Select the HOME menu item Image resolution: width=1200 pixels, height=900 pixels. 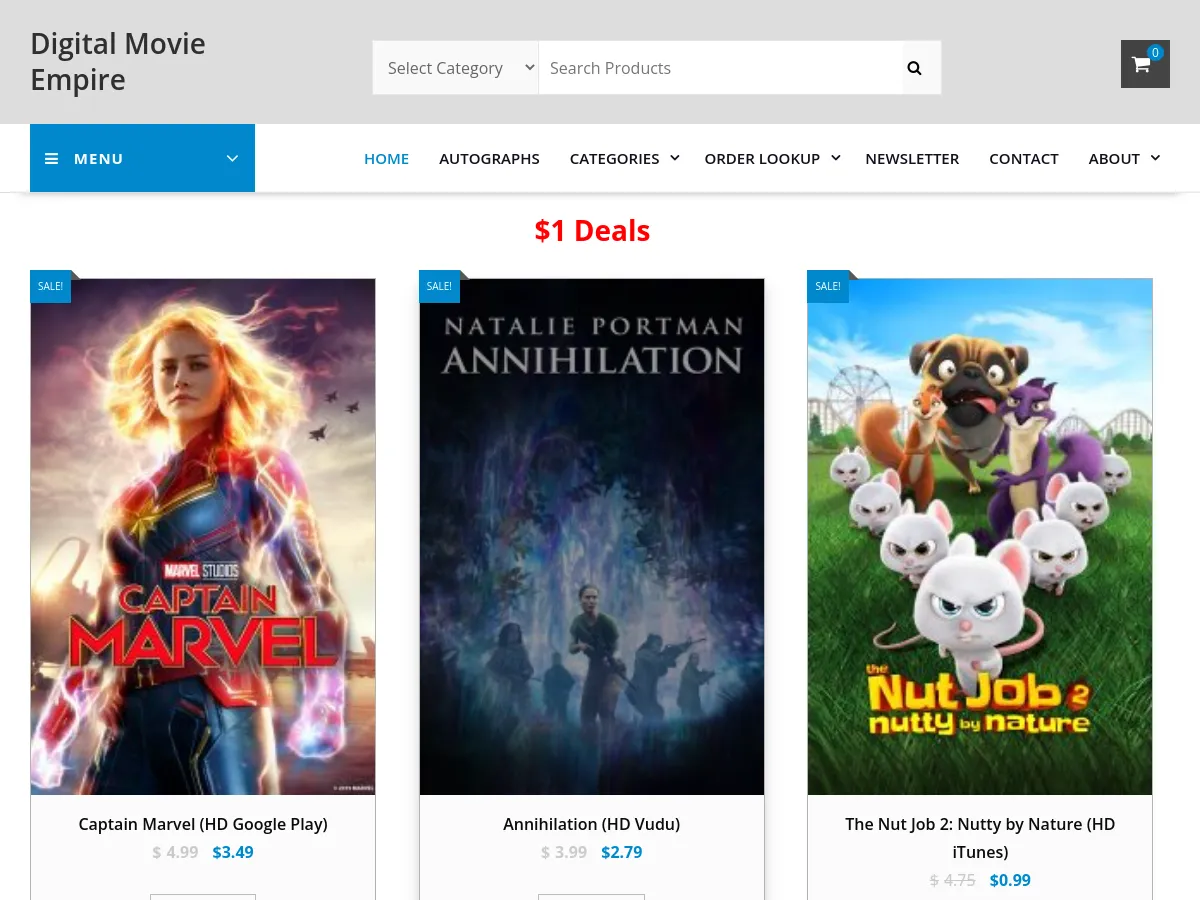tap(386, 158)
